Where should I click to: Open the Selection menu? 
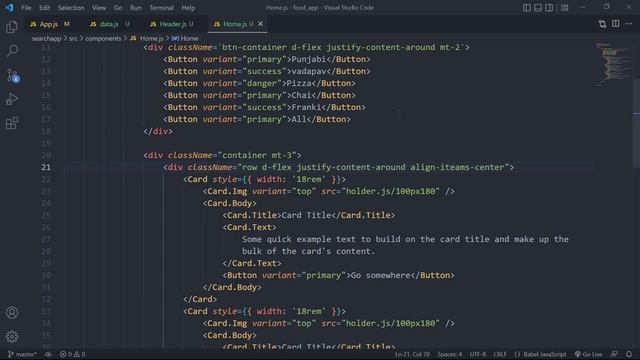pos(71,8)
